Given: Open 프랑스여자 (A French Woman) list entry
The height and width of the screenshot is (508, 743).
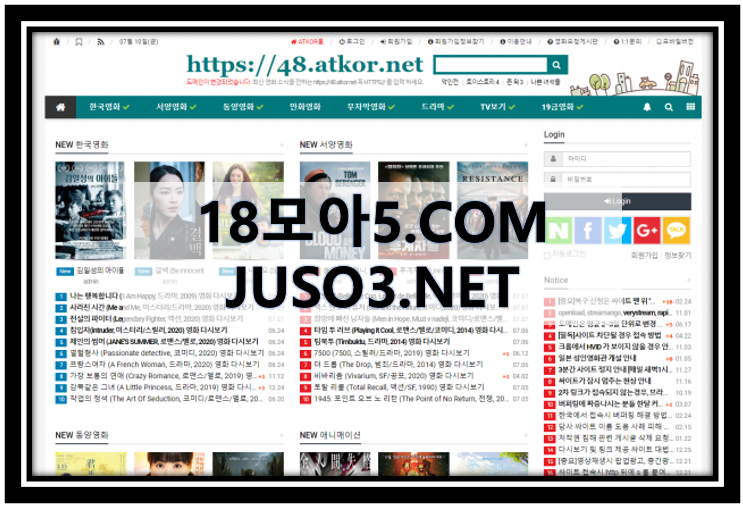Looking at the screenshot, I should tap(164, 364).
